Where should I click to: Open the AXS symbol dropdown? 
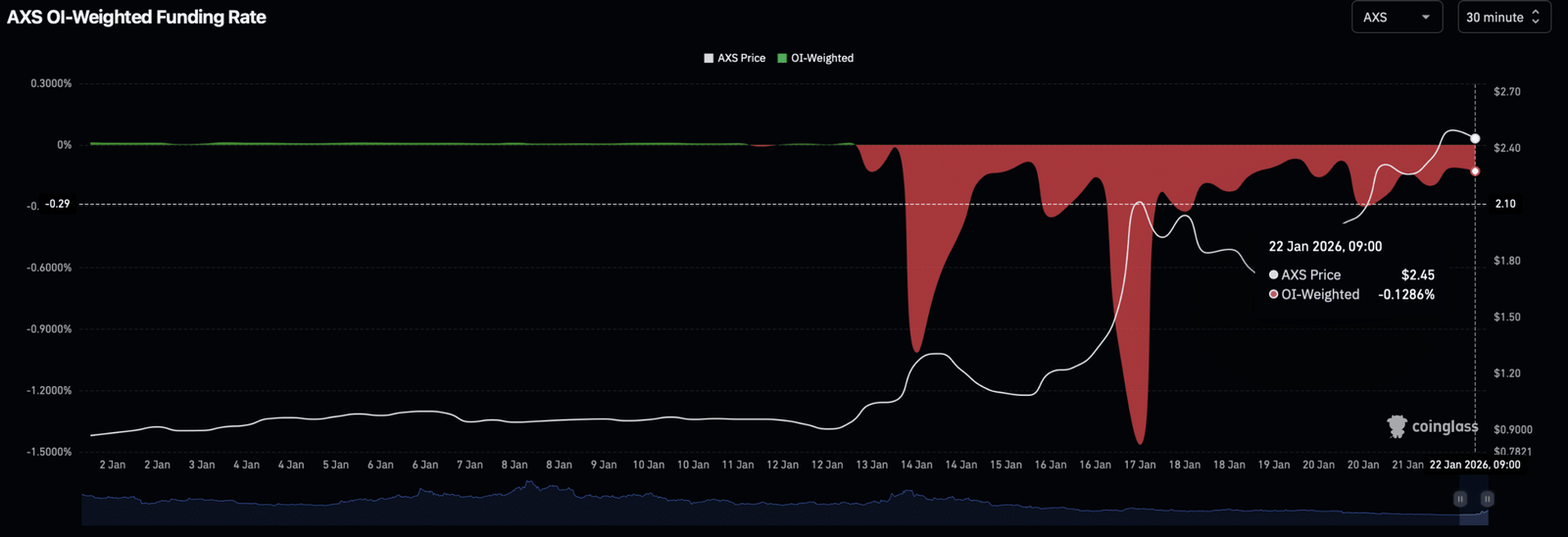point(1396,18)
